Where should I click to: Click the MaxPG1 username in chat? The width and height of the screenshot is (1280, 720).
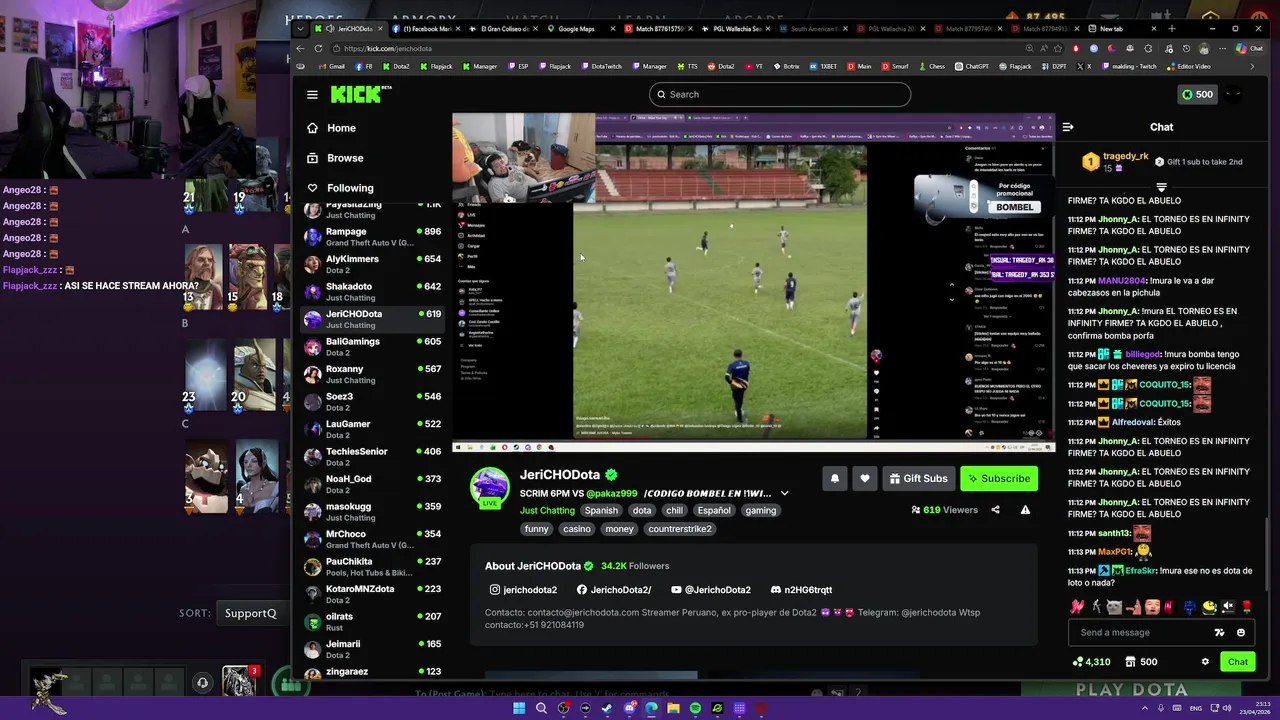tap(1115, 552)
